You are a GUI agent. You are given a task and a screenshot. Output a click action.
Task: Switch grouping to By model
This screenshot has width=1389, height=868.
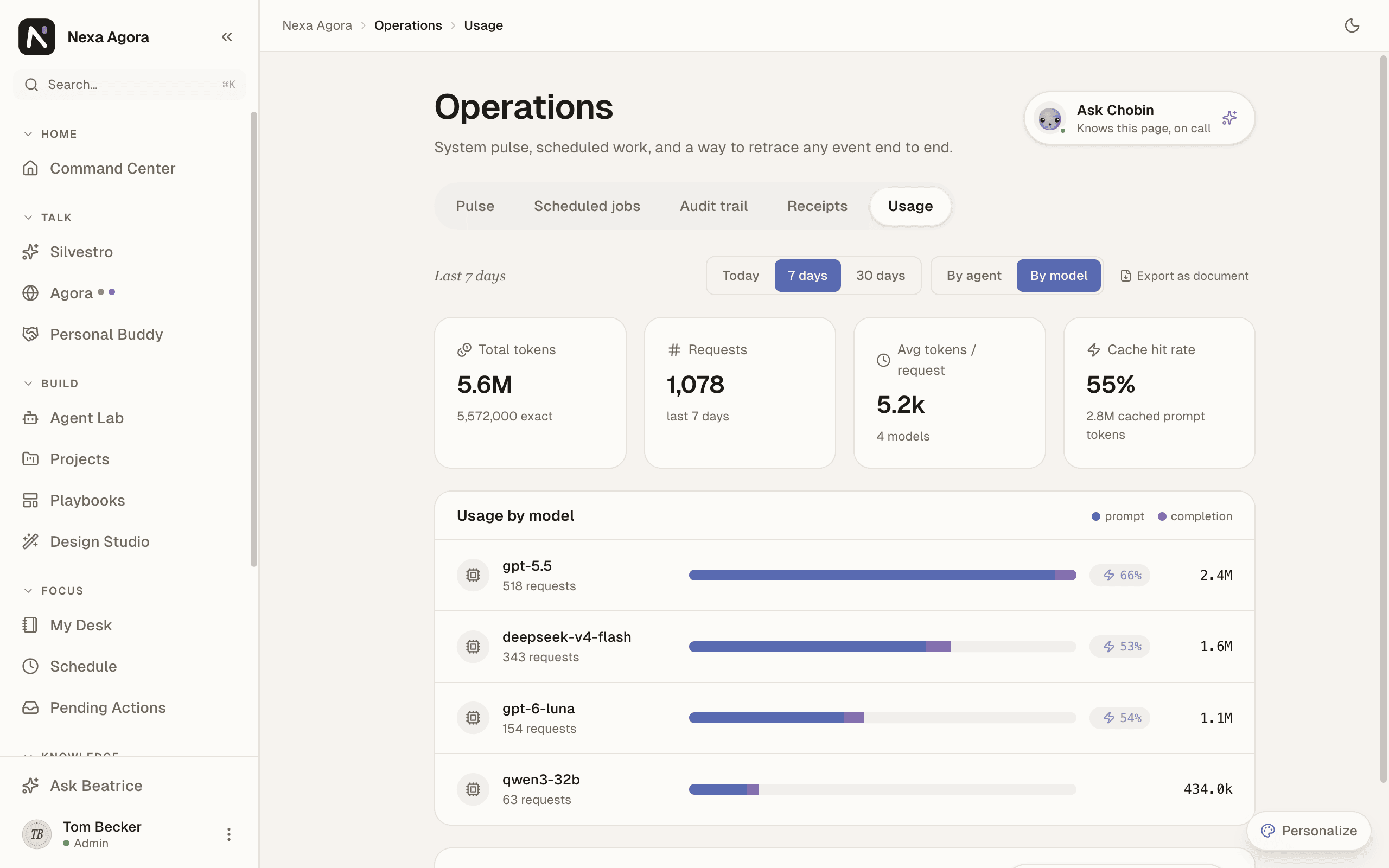click(x=1059, y=276)
